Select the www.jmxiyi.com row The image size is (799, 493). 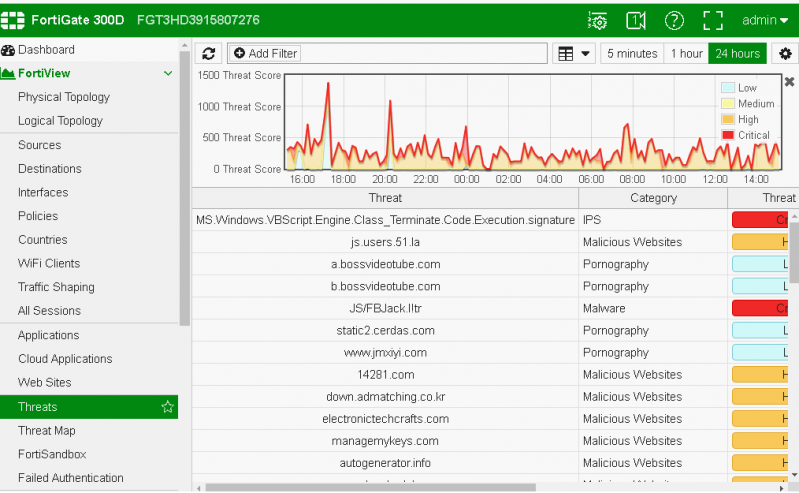point(385,353)
